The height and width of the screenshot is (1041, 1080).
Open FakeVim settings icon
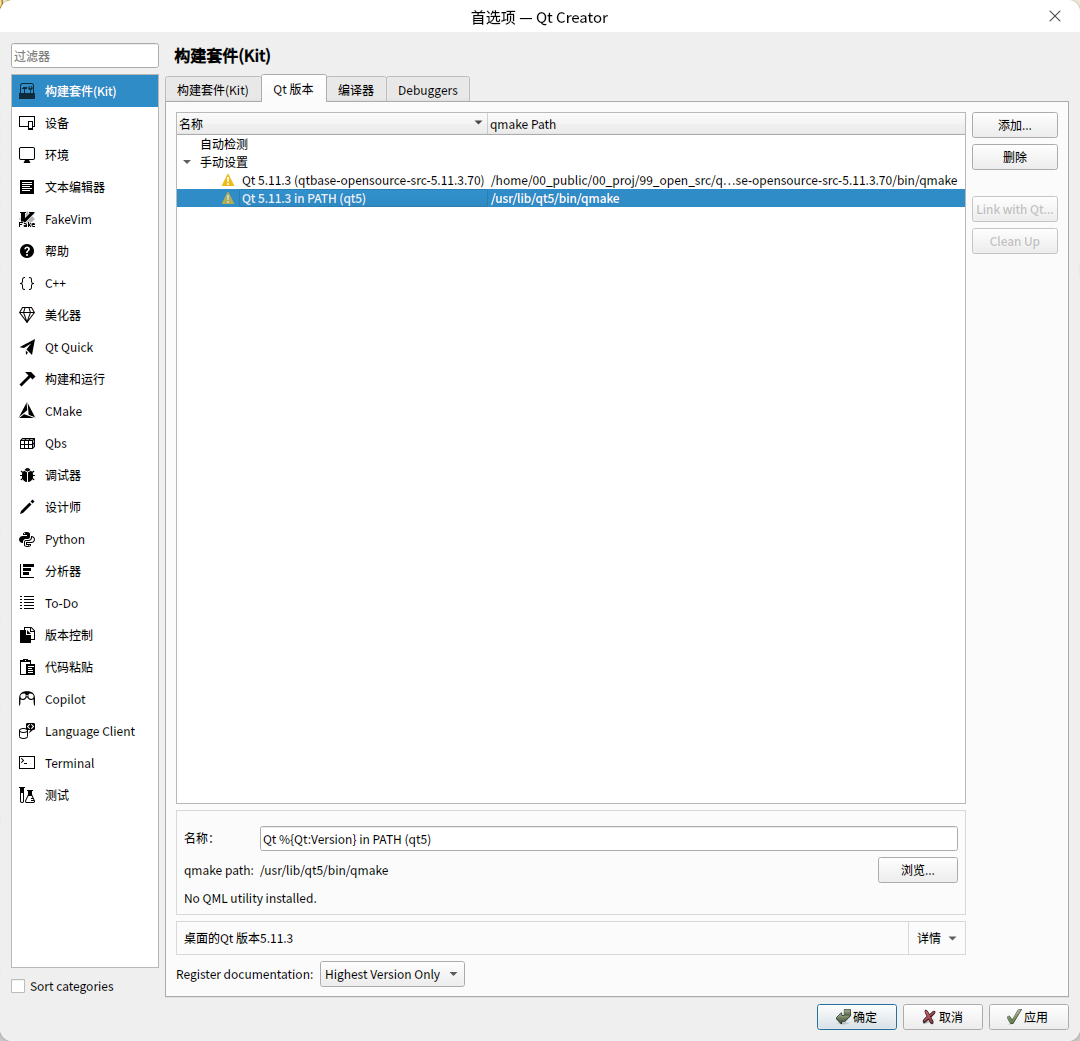click(x=27, y=219)
